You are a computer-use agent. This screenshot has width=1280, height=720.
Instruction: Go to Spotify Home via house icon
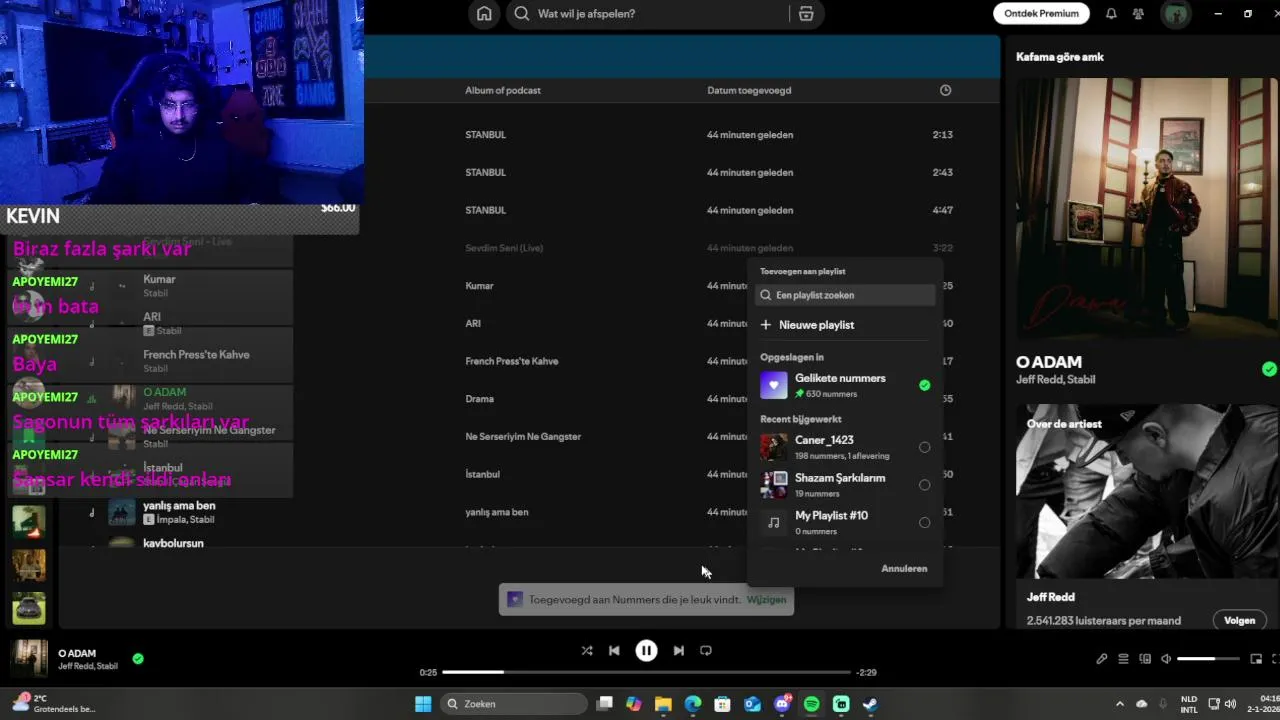click(x=484, y=14)
